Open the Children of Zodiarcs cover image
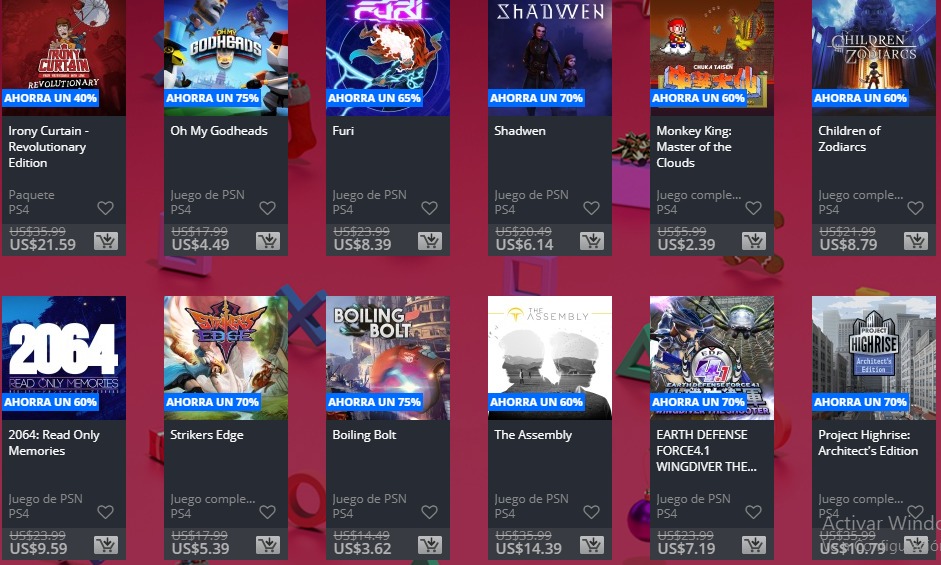 (x=874, y=58)
